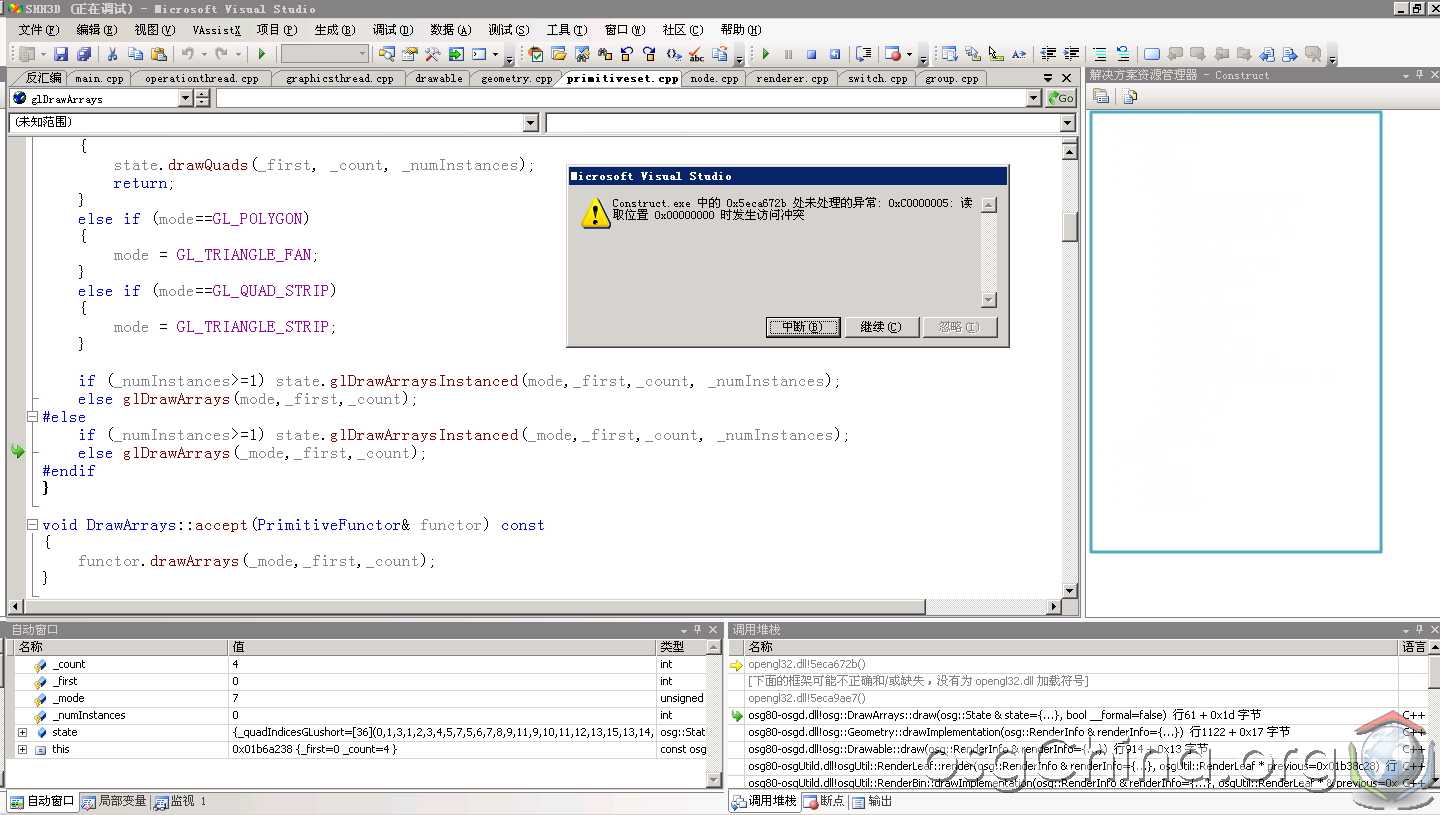The image size is (1440, 815).
Task: Click the Undo arrow icon
Action: point(187,54)
